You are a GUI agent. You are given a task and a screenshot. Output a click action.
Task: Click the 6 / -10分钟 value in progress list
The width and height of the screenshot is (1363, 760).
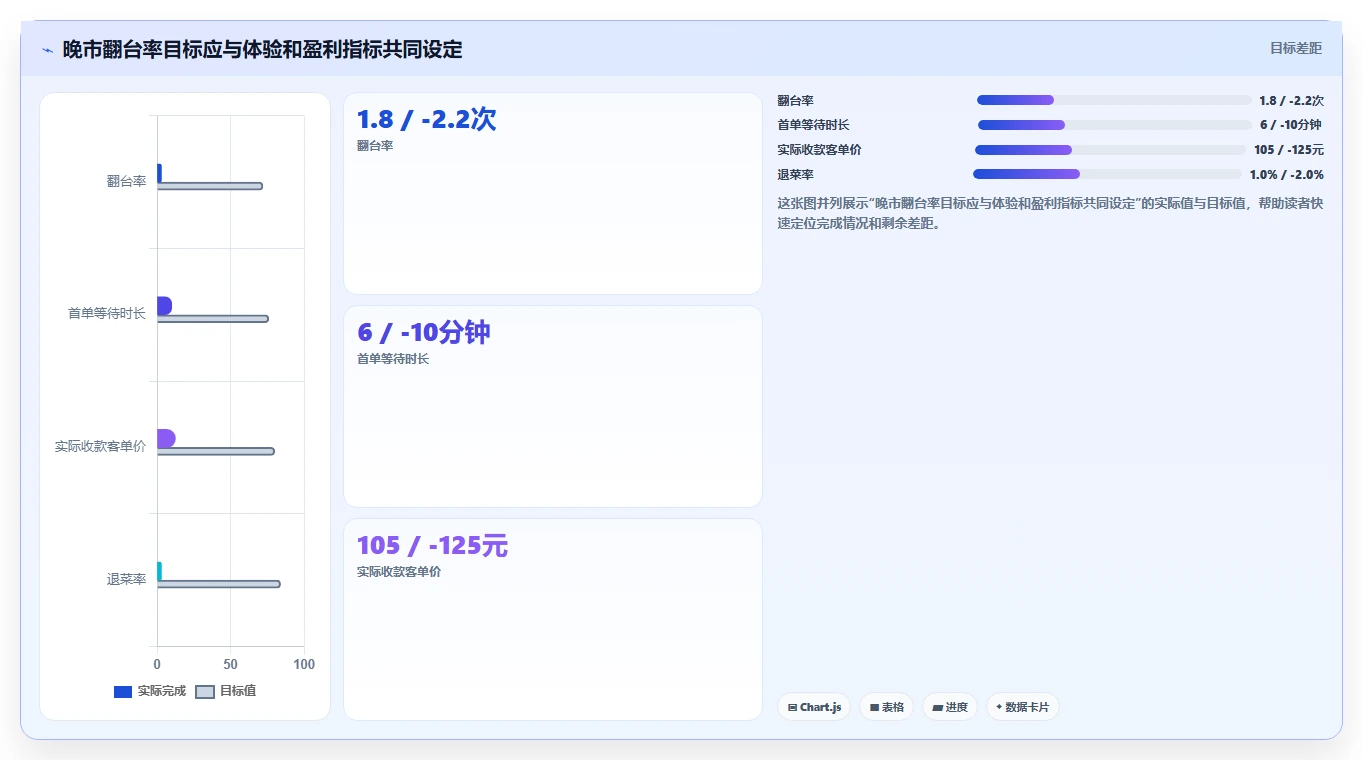click(1290, 125)
